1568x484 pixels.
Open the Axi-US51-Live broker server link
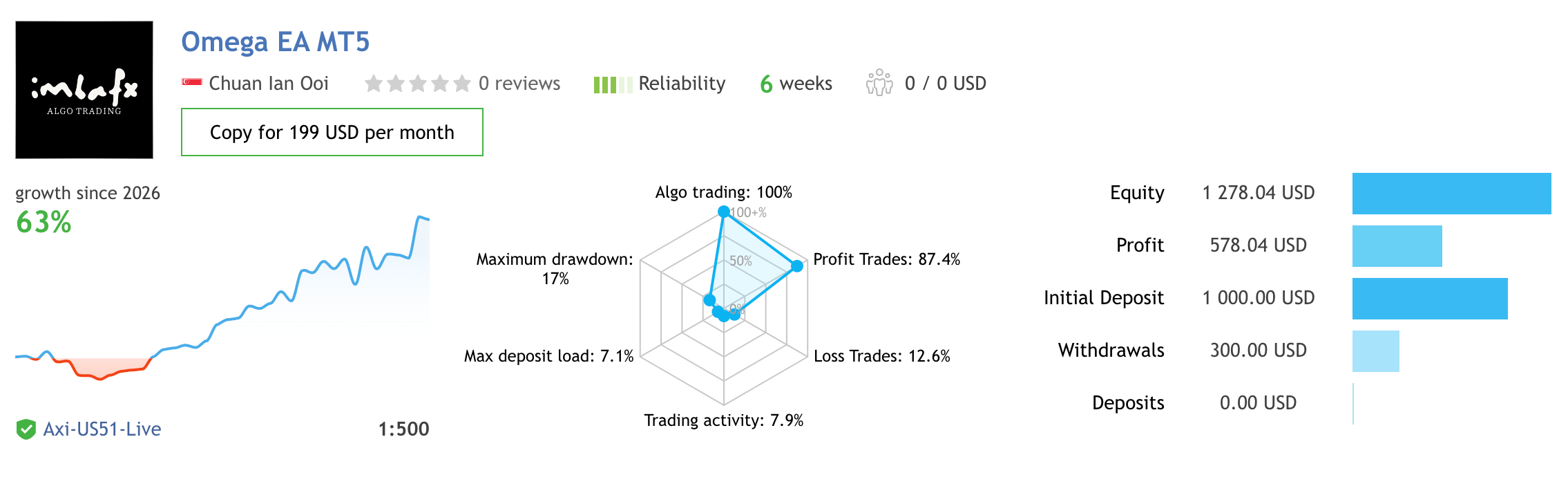pyautogui.click(x=102, y=429)
